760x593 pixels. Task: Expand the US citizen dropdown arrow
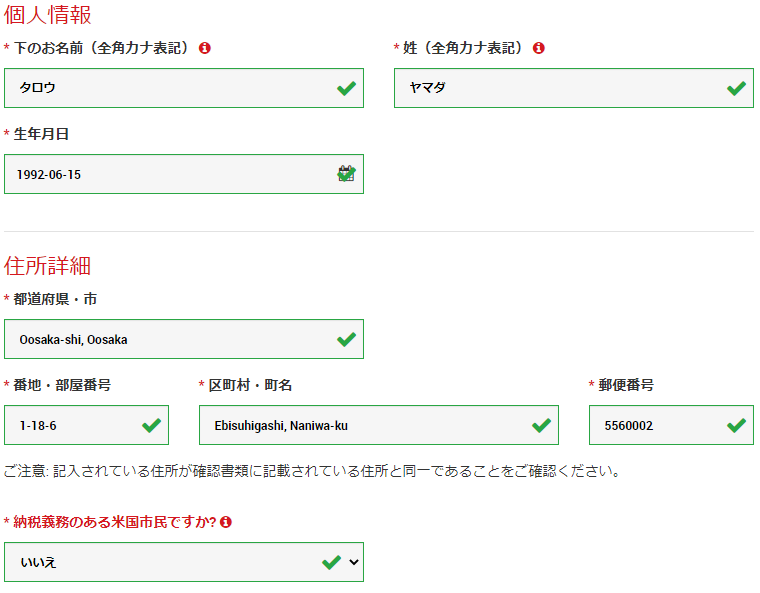[354, 562]
